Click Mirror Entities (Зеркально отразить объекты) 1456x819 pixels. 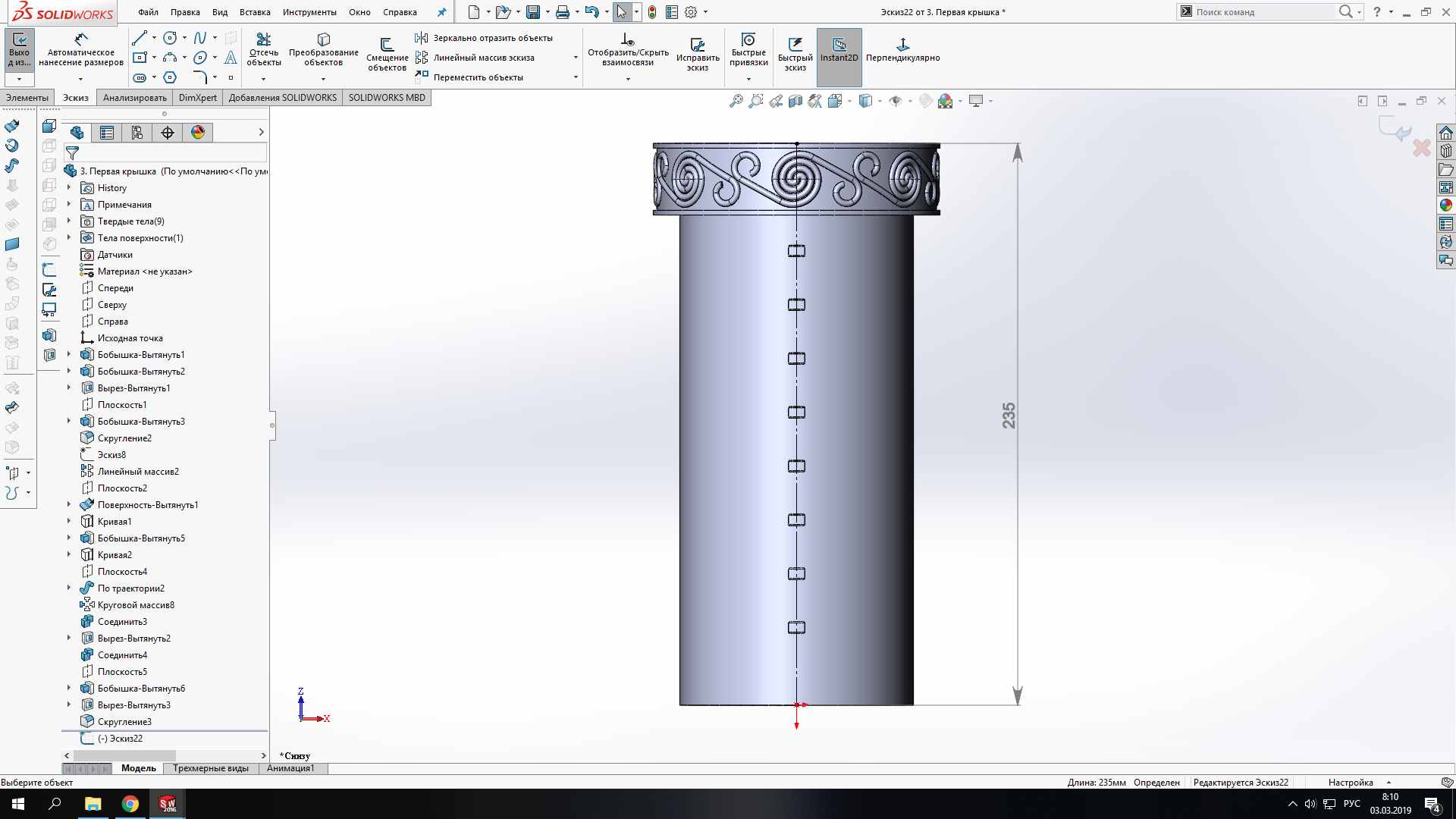492,38
